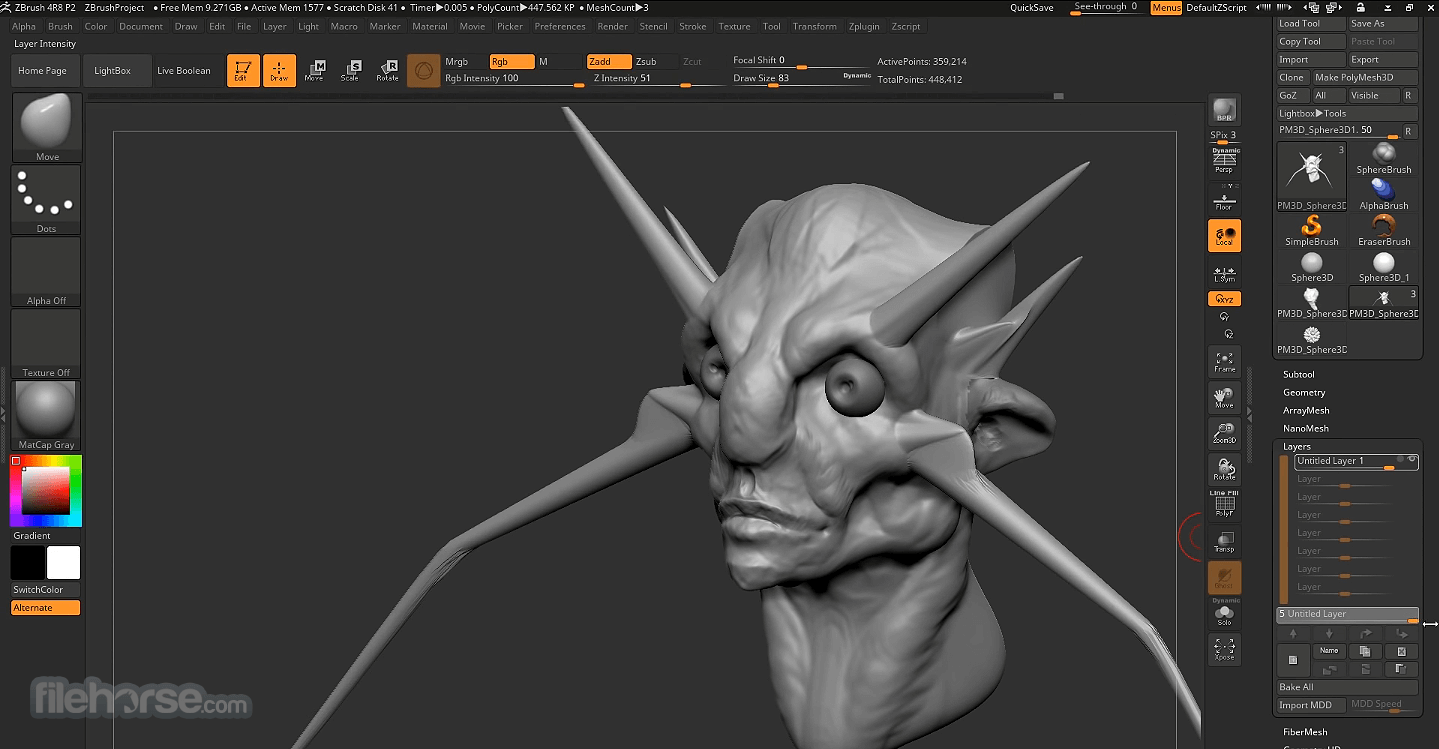The height and width of the screenshot is (749, 1439).
Task: Click the Make PolyMesh3D button
Action: point(1365,77)
